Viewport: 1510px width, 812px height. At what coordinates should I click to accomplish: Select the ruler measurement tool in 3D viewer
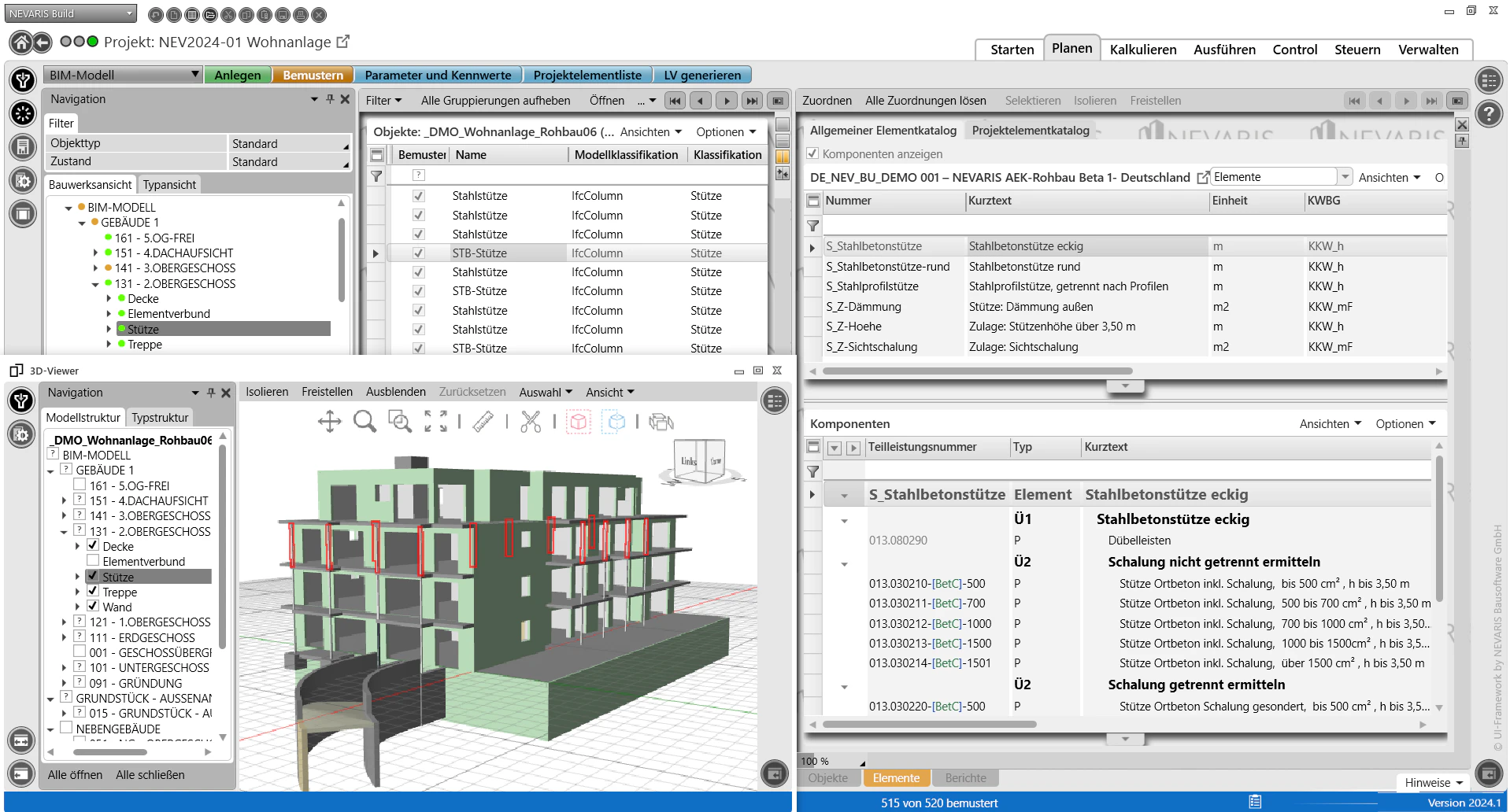[483, 422]
